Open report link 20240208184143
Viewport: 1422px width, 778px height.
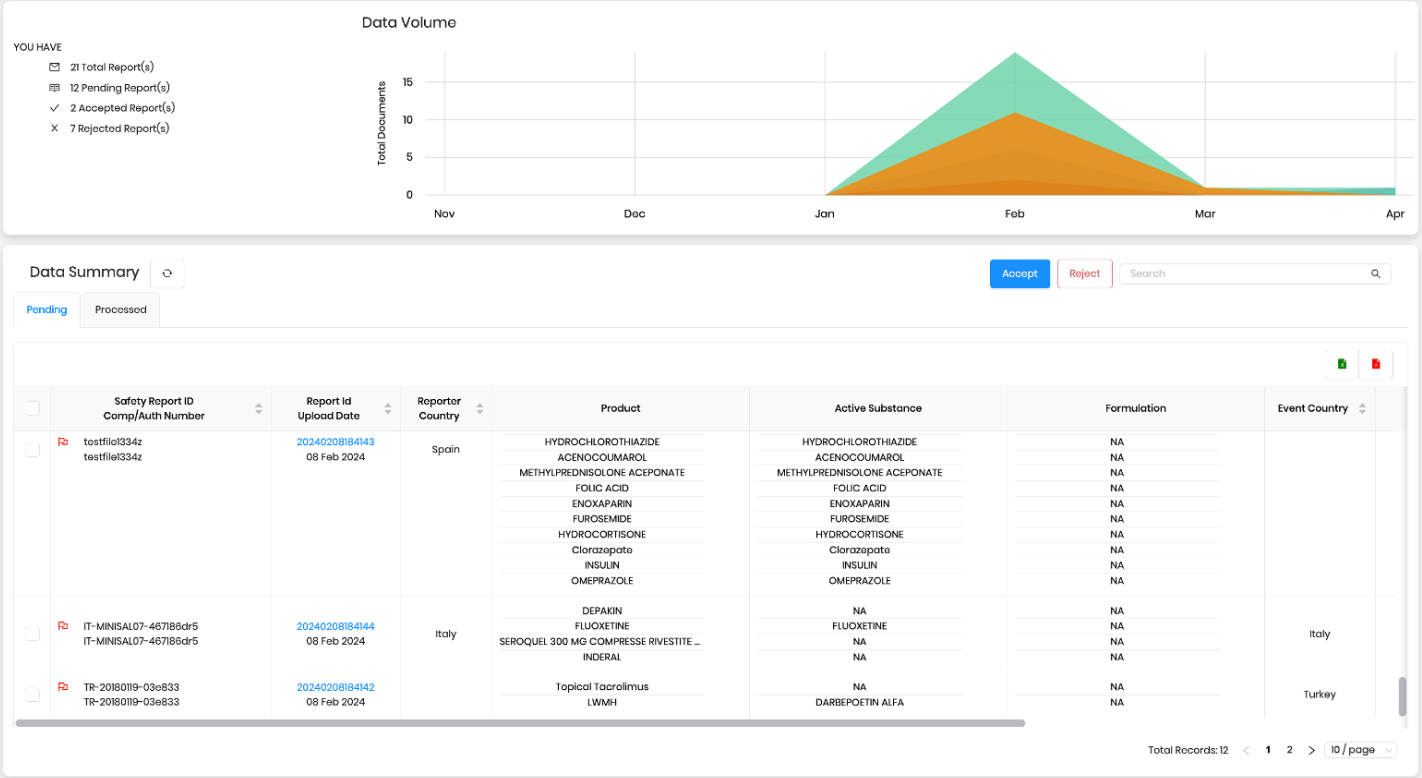click(335, 442)
